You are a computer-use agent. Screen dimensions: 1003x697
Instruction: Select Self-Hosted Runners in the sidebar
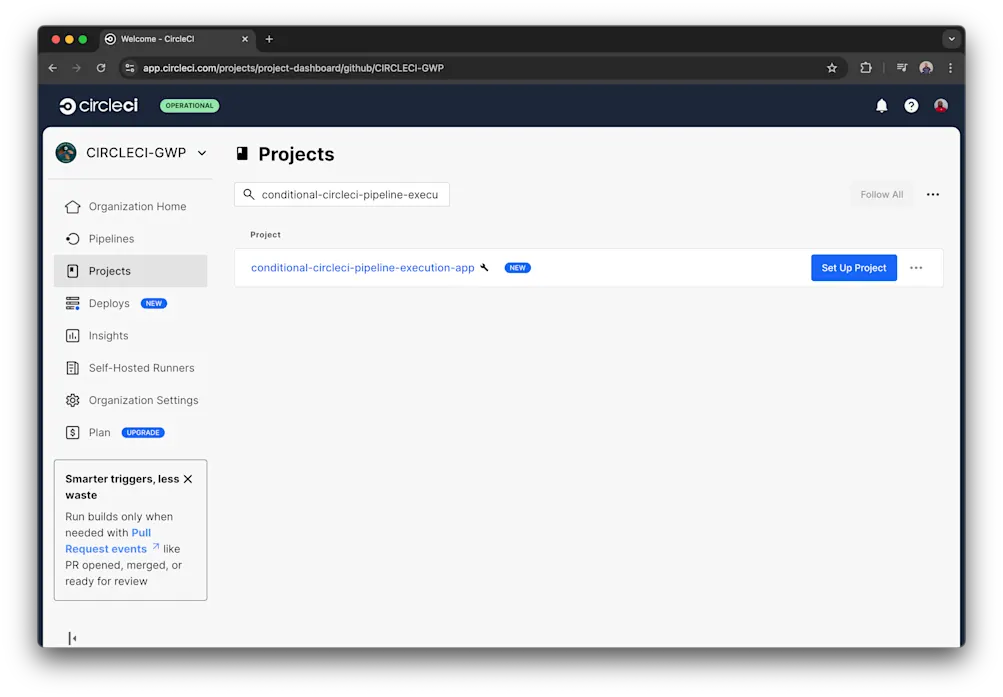click(139, 367)
